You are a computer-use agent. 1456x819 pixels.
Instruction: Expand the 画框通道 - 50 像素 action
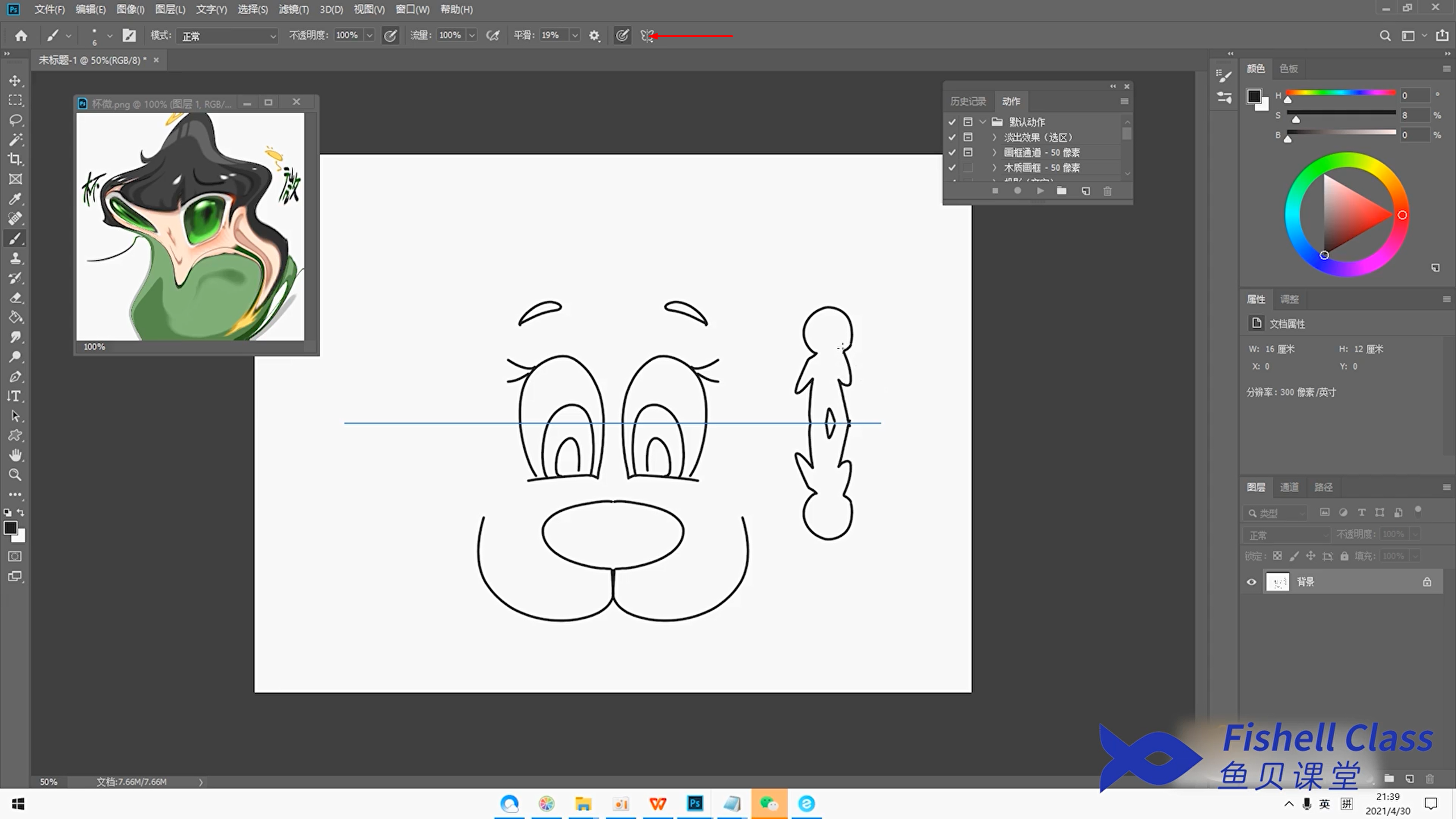point(994,152)
